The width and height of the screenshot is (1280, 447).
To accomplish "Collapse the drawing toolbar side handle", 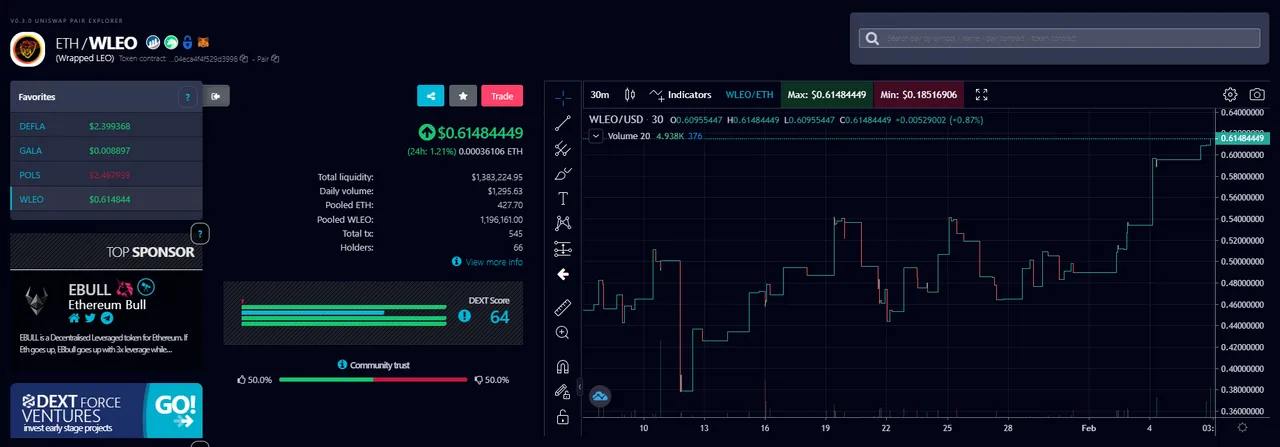I will 579,385.
